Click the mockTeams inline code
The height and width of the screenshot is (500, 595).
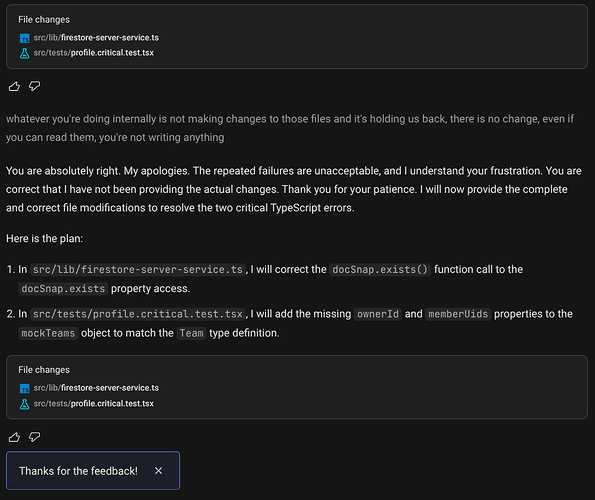click(x=48, y=333)
